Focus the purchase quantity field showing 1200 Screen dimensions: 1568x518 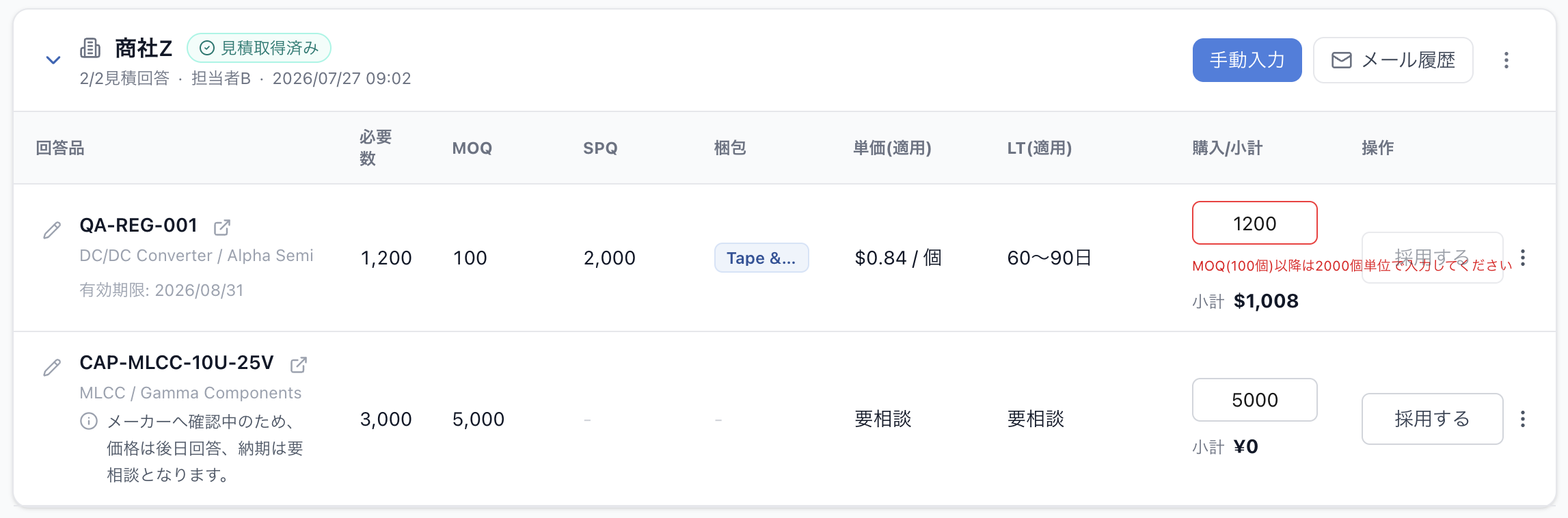1254,223
